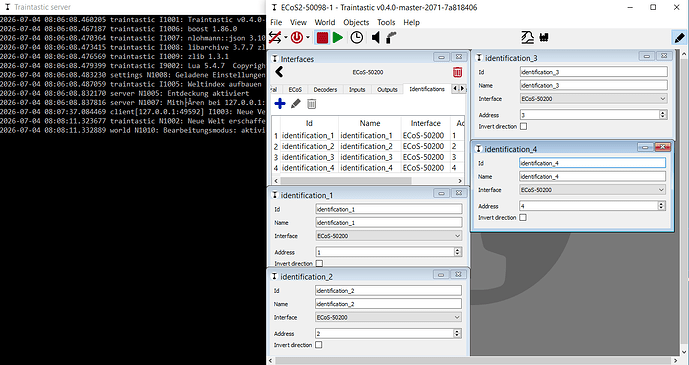Add identification with blue plus icon
This screenshot has width=689, height=365.
tap(280, 104)
